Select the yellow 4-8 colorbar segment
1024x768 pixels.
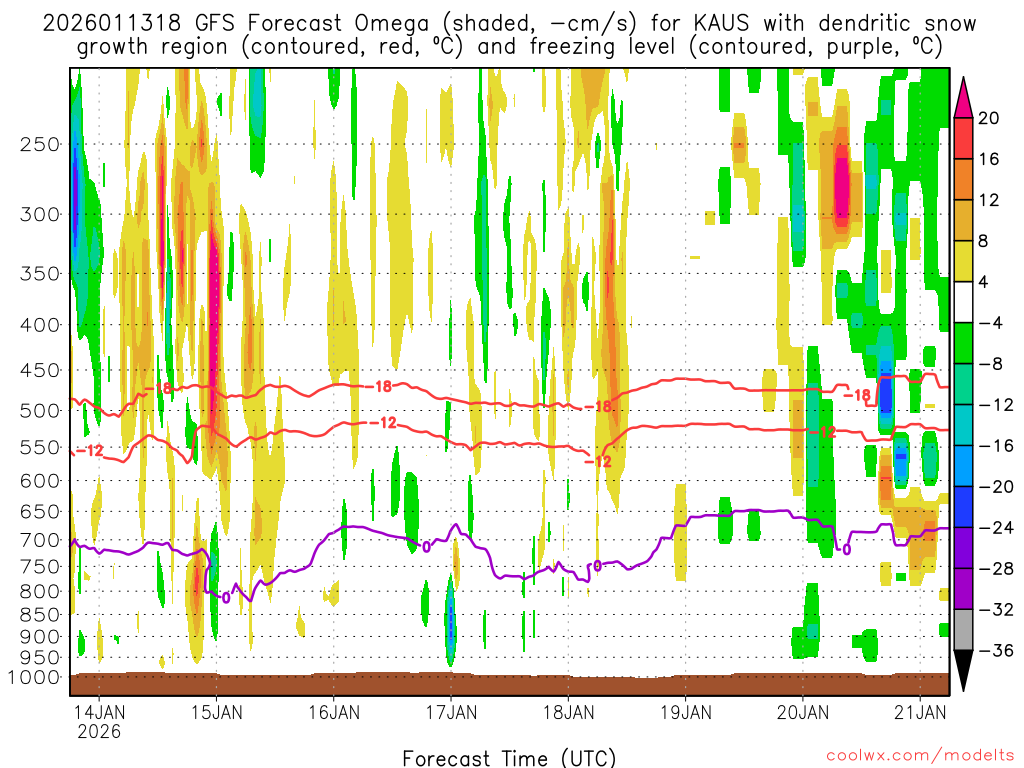(x=963, y=261)
